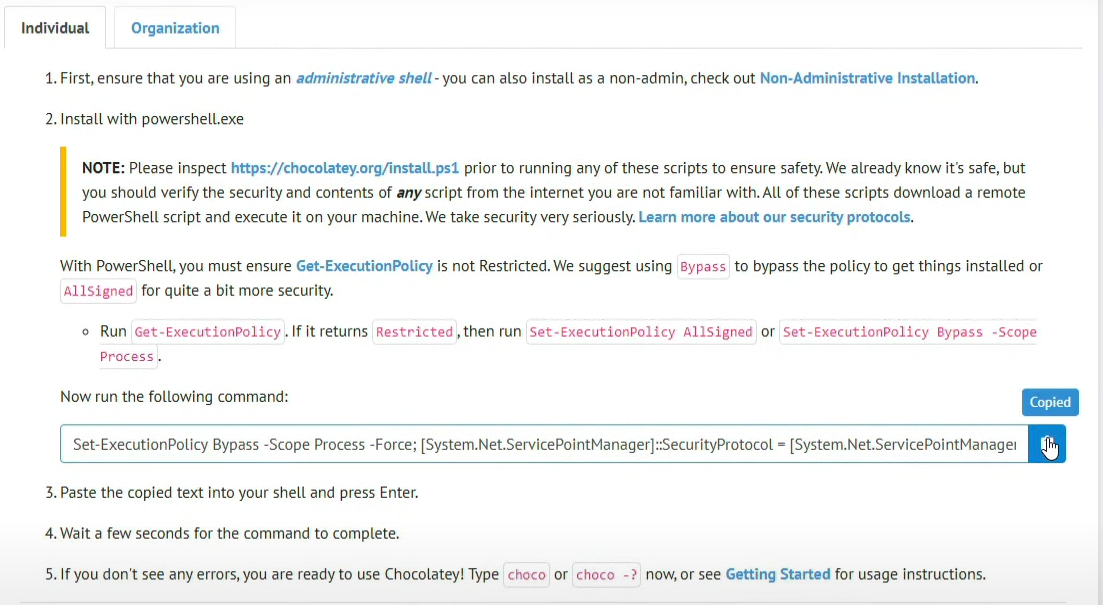Viewport: 1103px width, 605px height.
Task: Click the Copied tooltip label
Action: pos(1050,402)
